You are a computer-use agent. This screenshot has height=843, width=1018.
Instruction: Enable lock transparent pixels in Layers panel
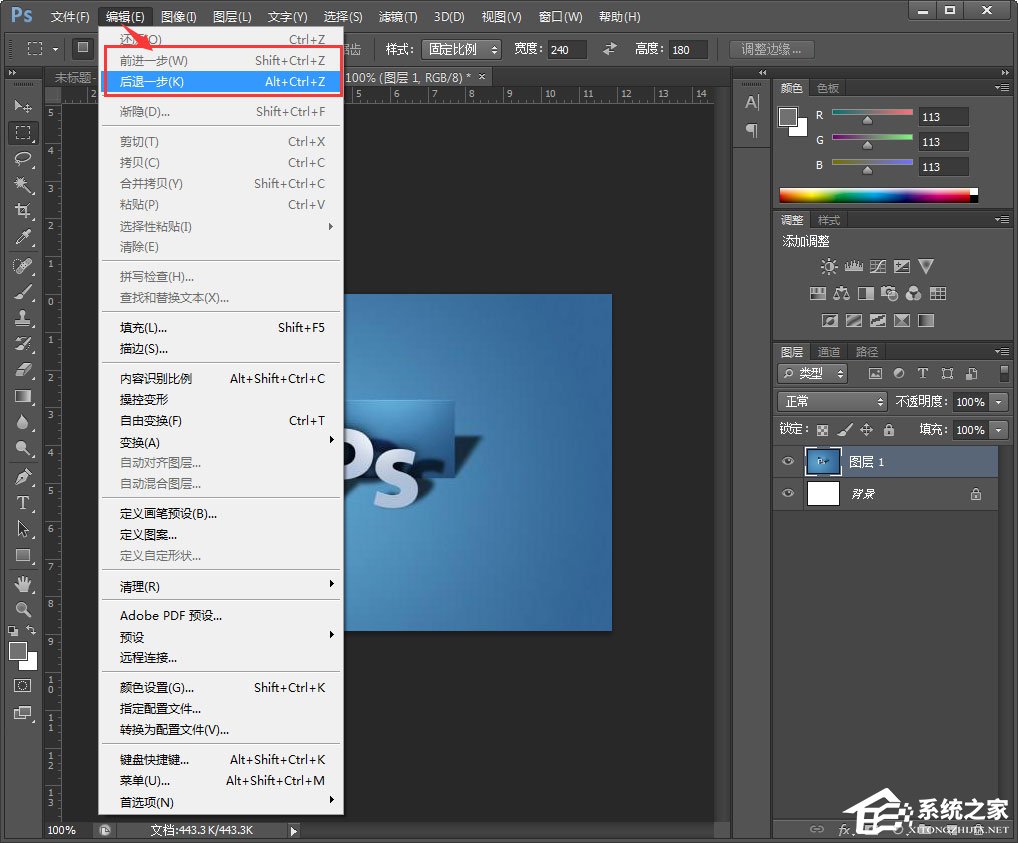[x=823, y=428]
